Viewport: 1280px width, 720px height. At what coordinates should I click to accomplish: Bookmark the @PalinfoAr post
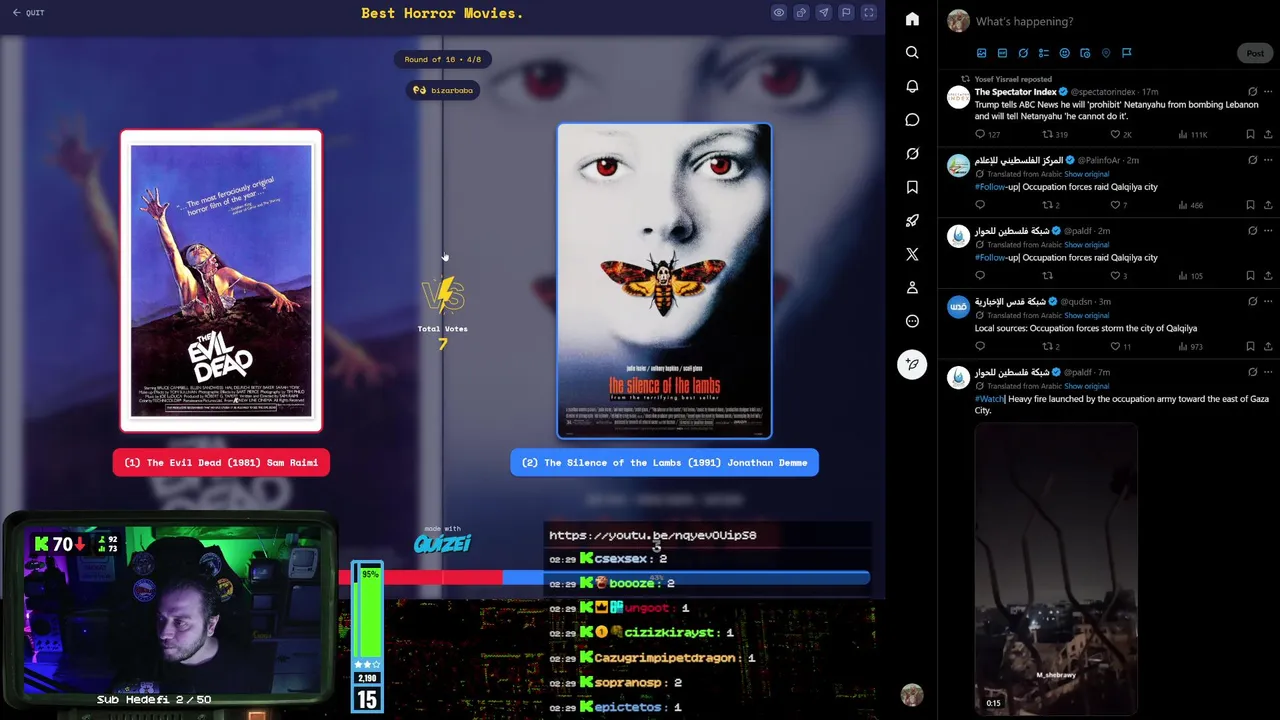[1250, 205]
